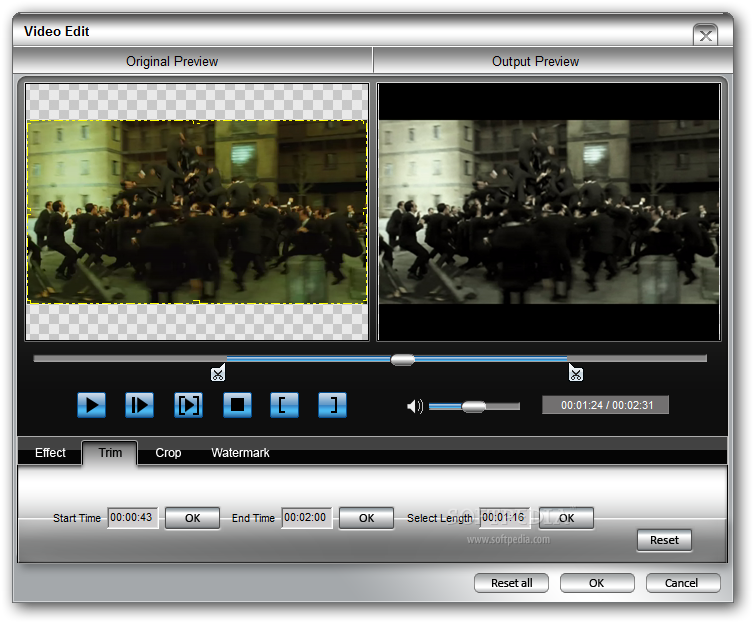Click the Original Preview video frame
754x623 pixels.
[x=197, y=212]
